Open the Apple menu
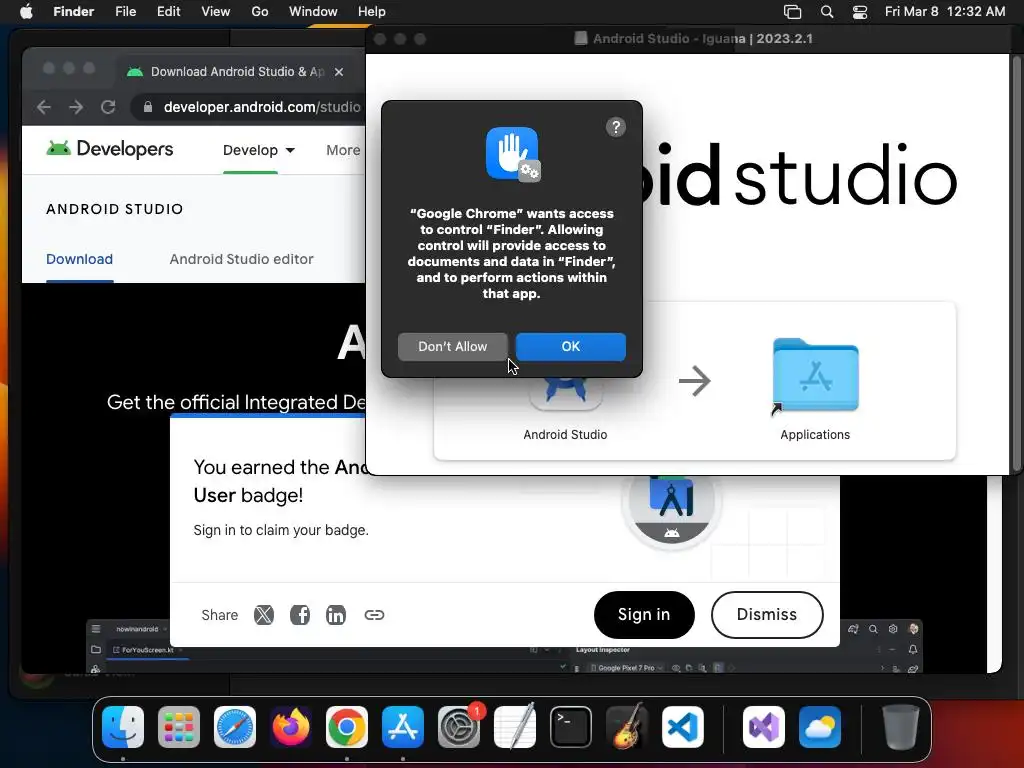Screen dimensions: 1024x768 tap(26, 11)
